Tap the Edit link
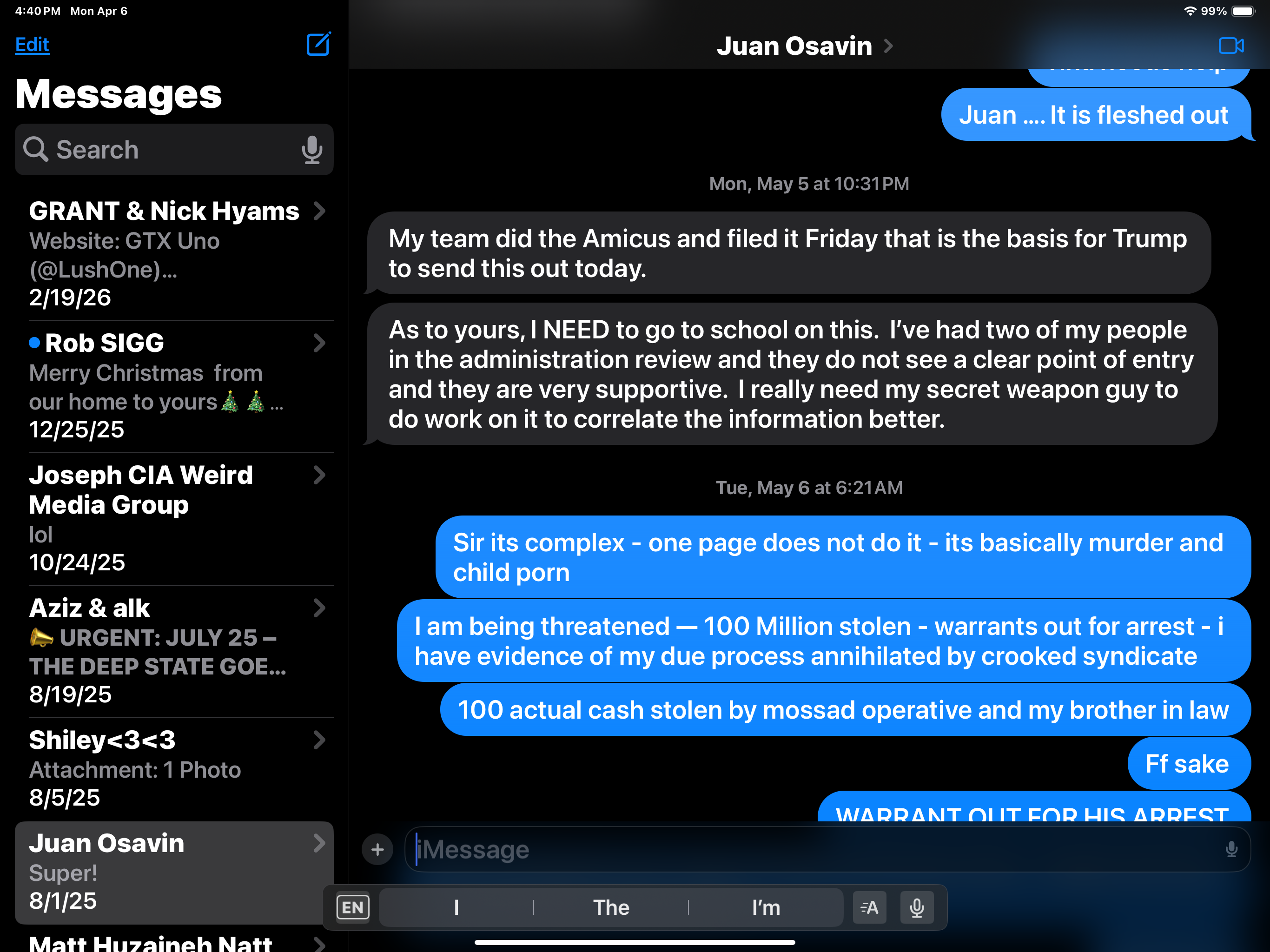The image size is (1270, 952). 32,45
